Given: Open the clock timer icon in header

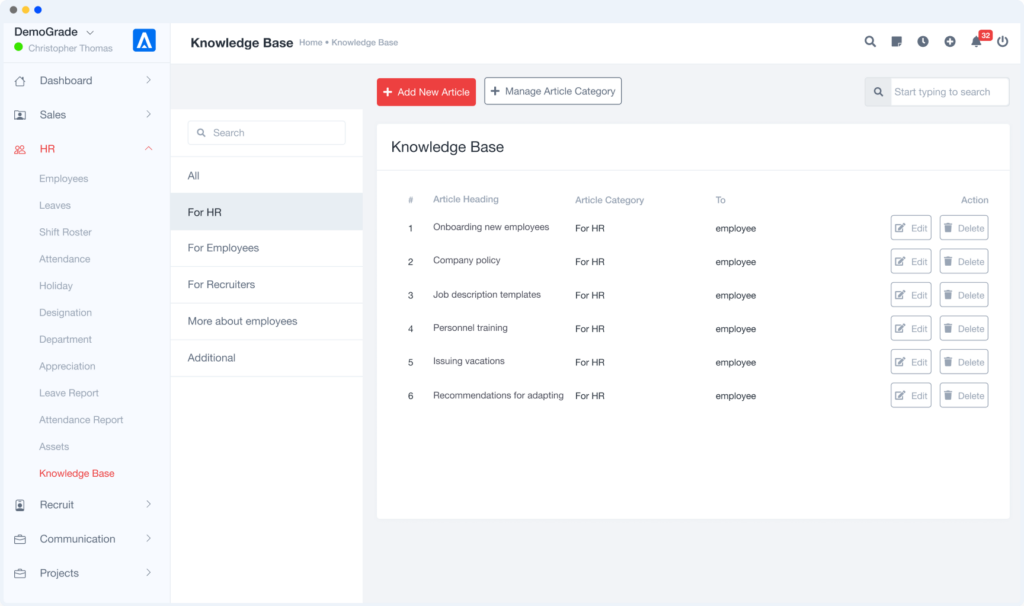Looking at the screenshot, I should 923,42.
